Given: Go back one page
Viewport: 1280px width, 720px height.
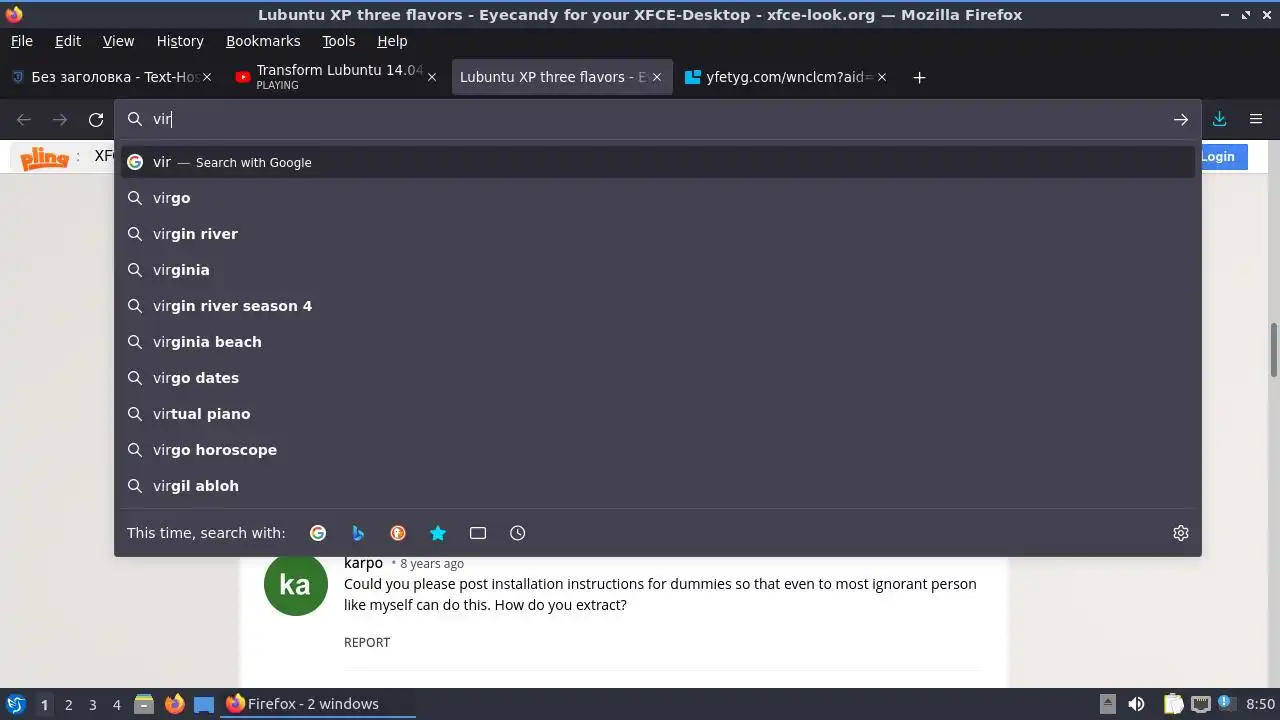Looking at the screenshot, I should [x=24, y=119].
